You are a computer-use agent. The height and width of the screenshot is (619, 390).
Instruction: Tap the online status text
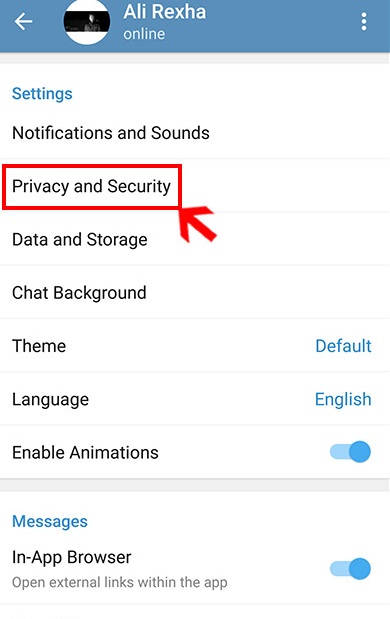point(144,34)
